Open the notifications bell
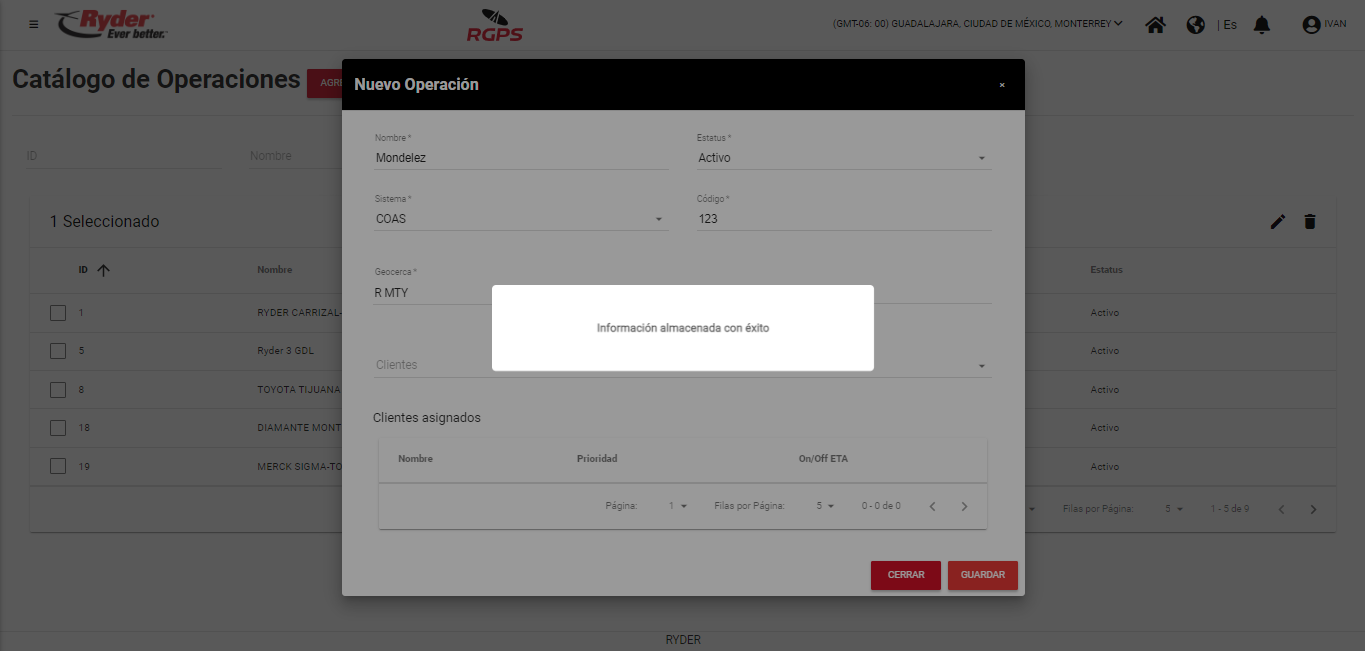Screen dimensions: 1365x651 (1262, 25)
